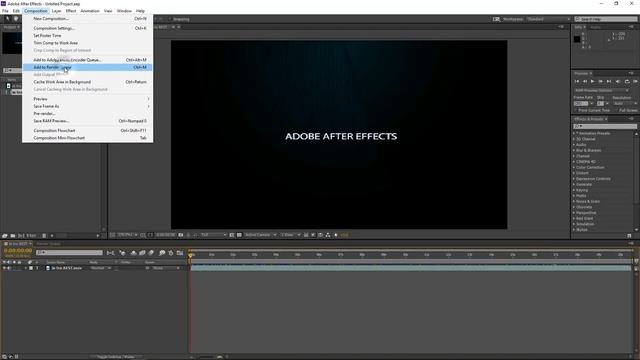Viewport: 640px width, 360px height.
Task: Open the RAM Preview Options dropdown
Action: pos(602,91)
